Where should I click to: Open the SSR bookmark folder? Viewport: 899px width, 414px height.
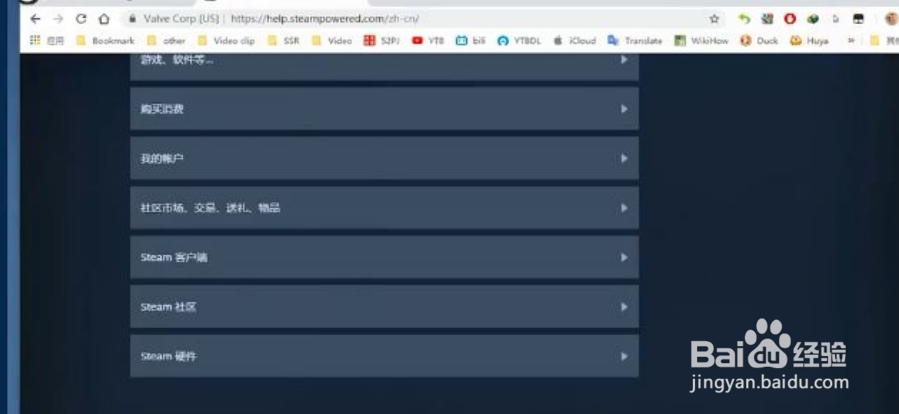click(x=283, y=41)
